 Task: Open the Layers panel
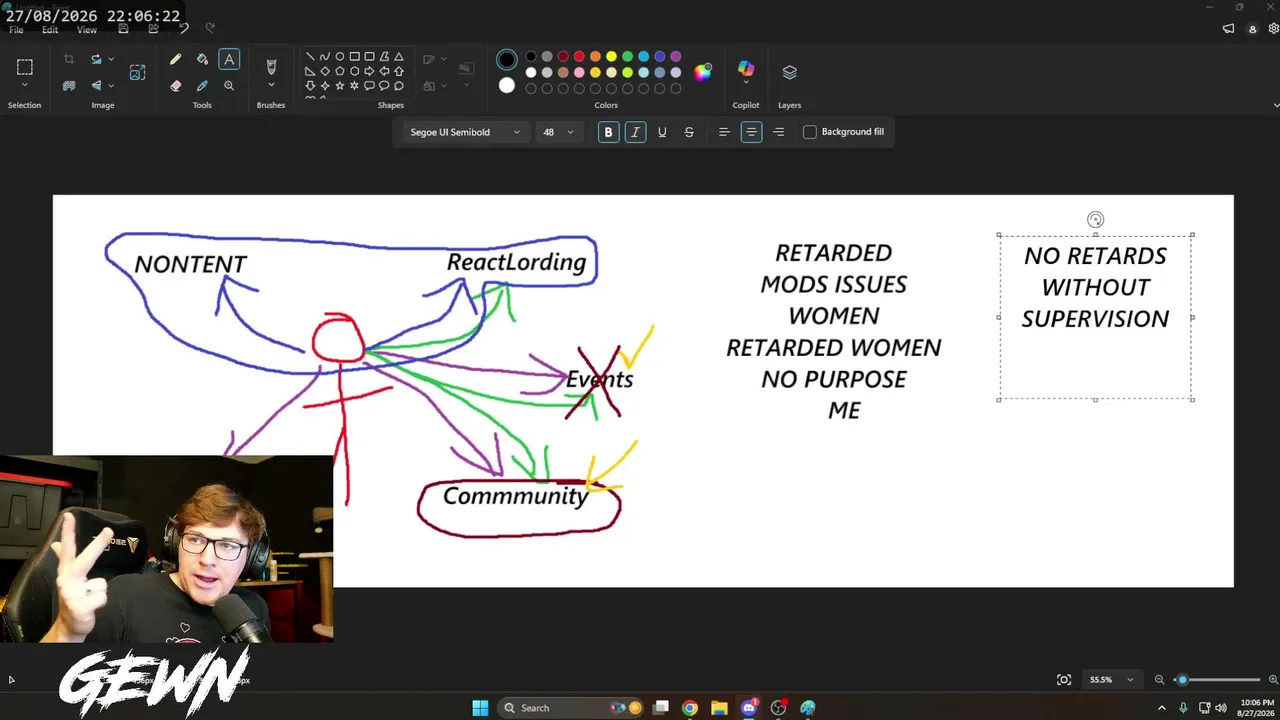(790, 72)
